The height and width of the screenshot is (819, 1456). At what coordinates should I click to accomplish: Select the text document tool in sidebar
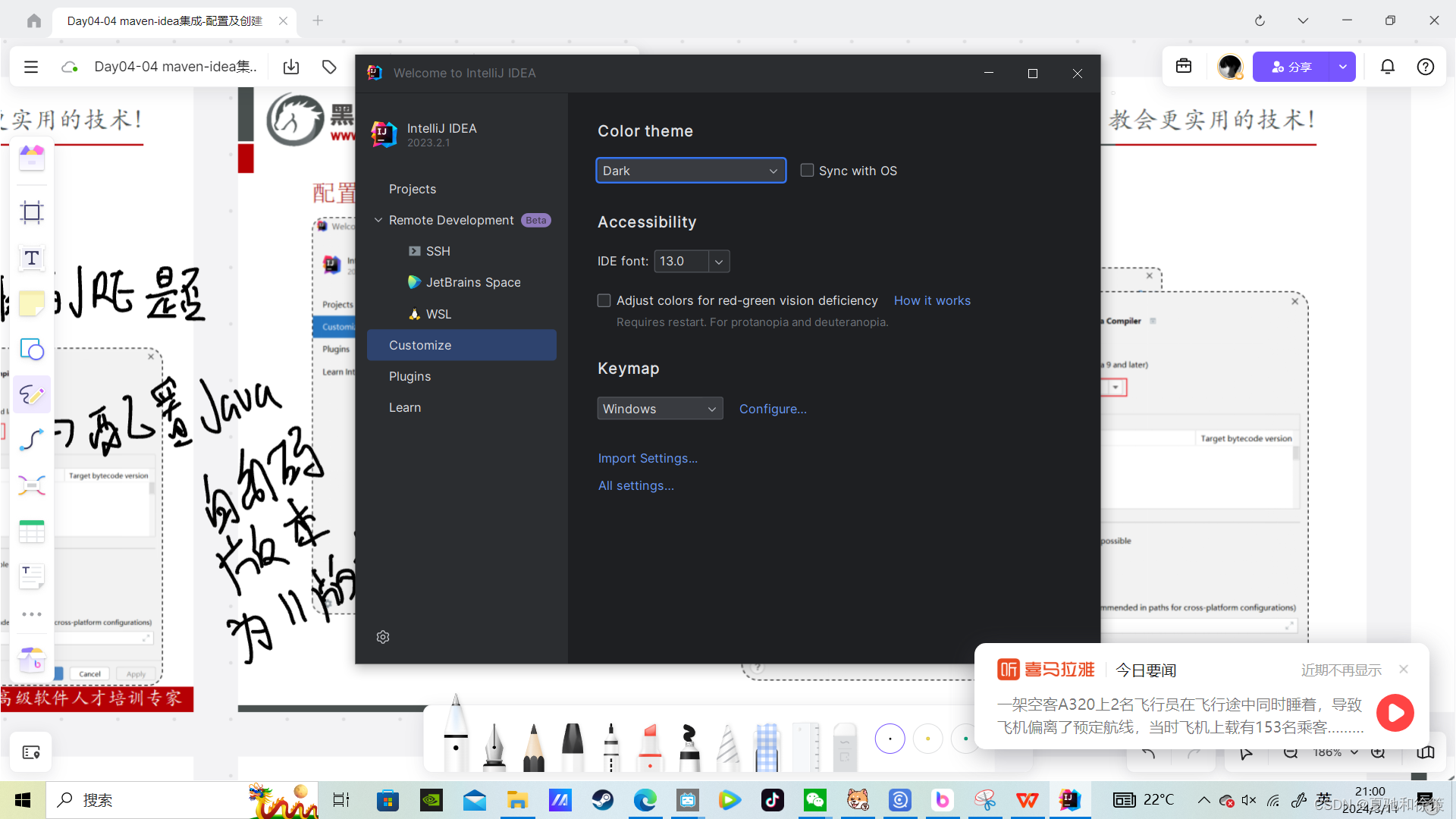coord(32,576)
